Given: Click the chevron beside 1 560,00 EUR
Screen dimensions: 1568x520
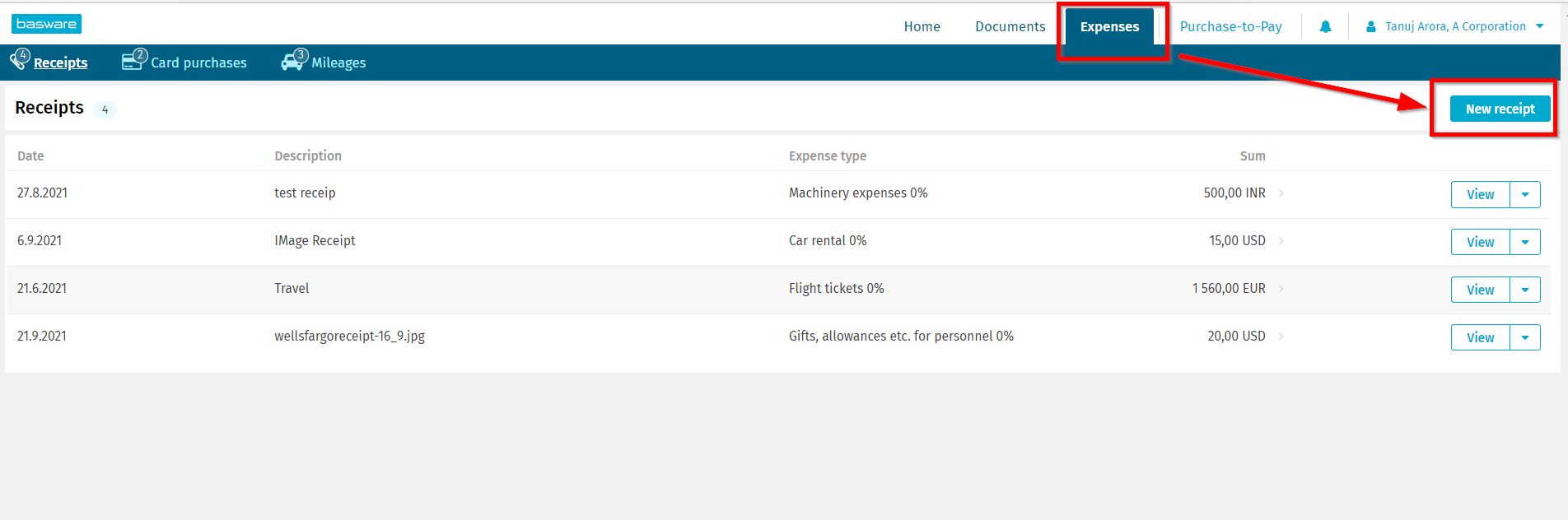Looking at the screenshot, I should click(x=1281, y=289).
